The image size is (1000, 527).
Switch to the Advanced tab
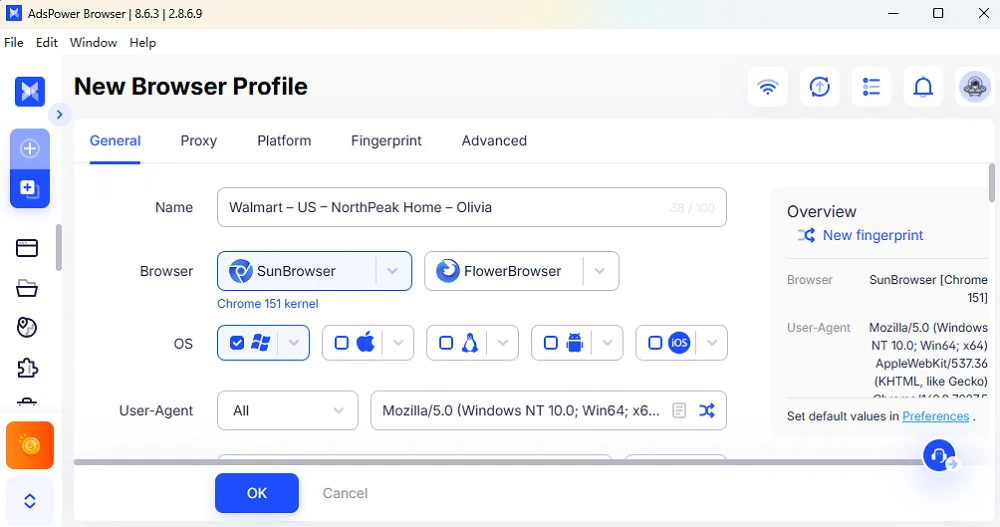pos(494,141)
